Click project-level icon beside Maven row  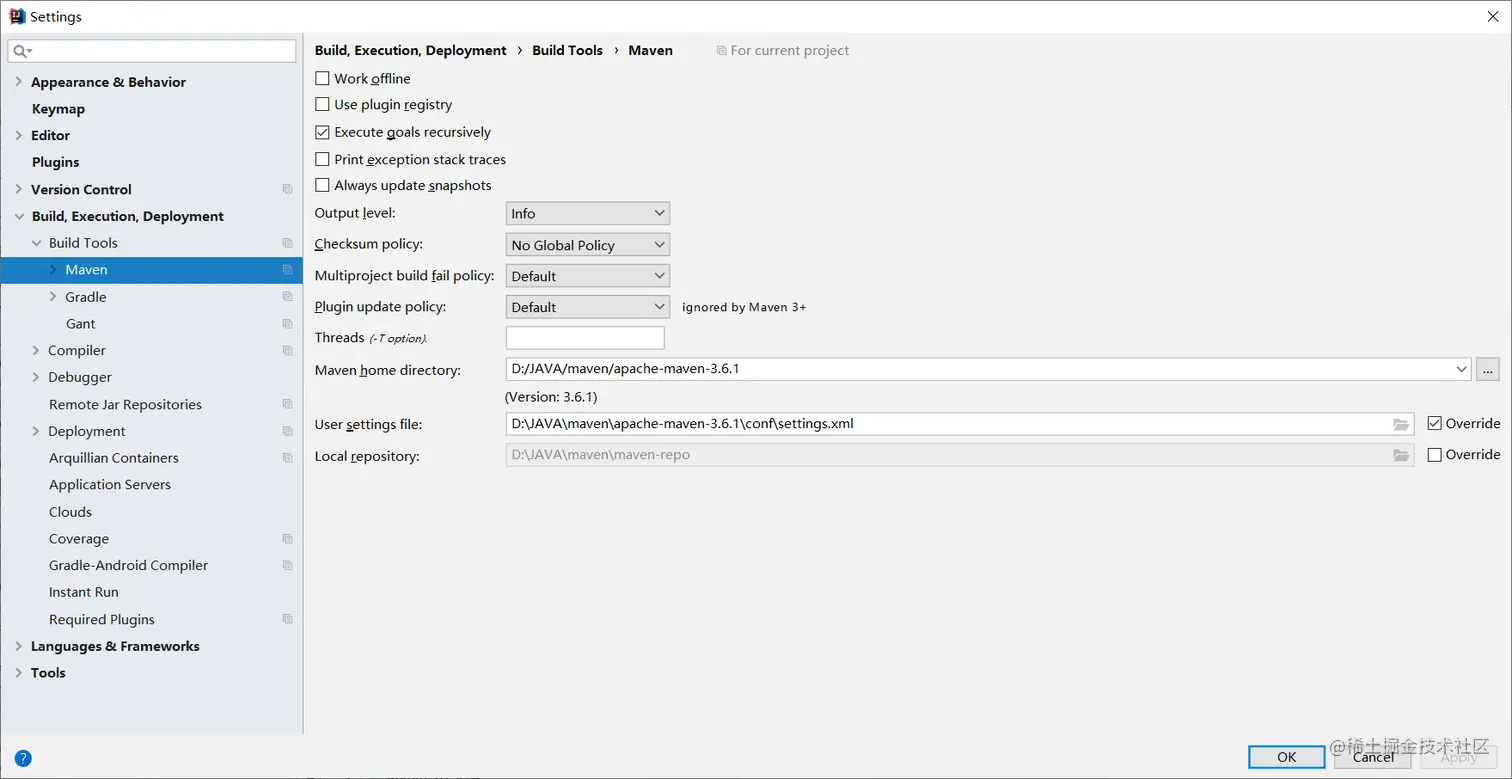(x=287, y=270)
